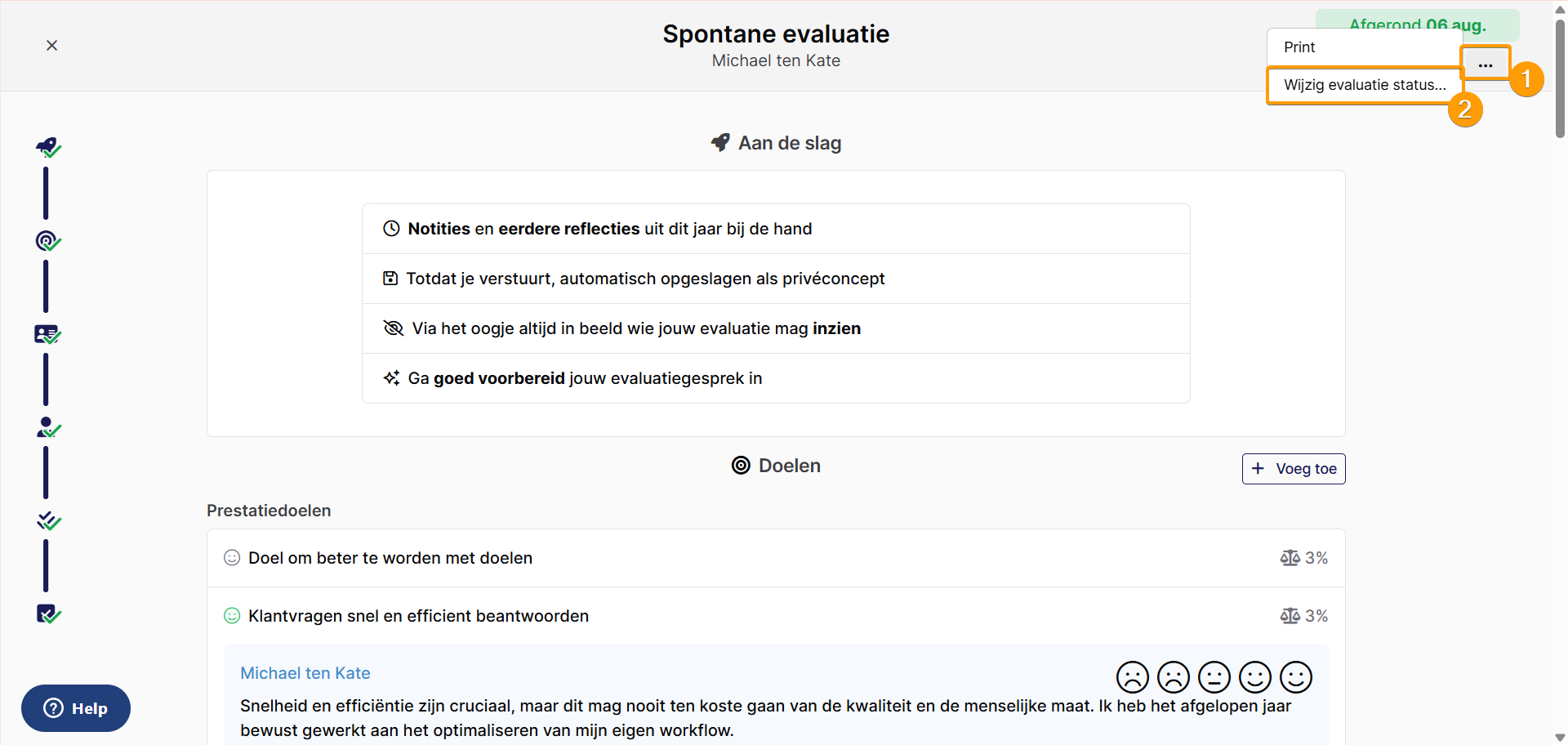The width and height of the screenshot is (1568, 745).
Task: Go to goals target step in sidebar
Action: click(x=48, y=241)
